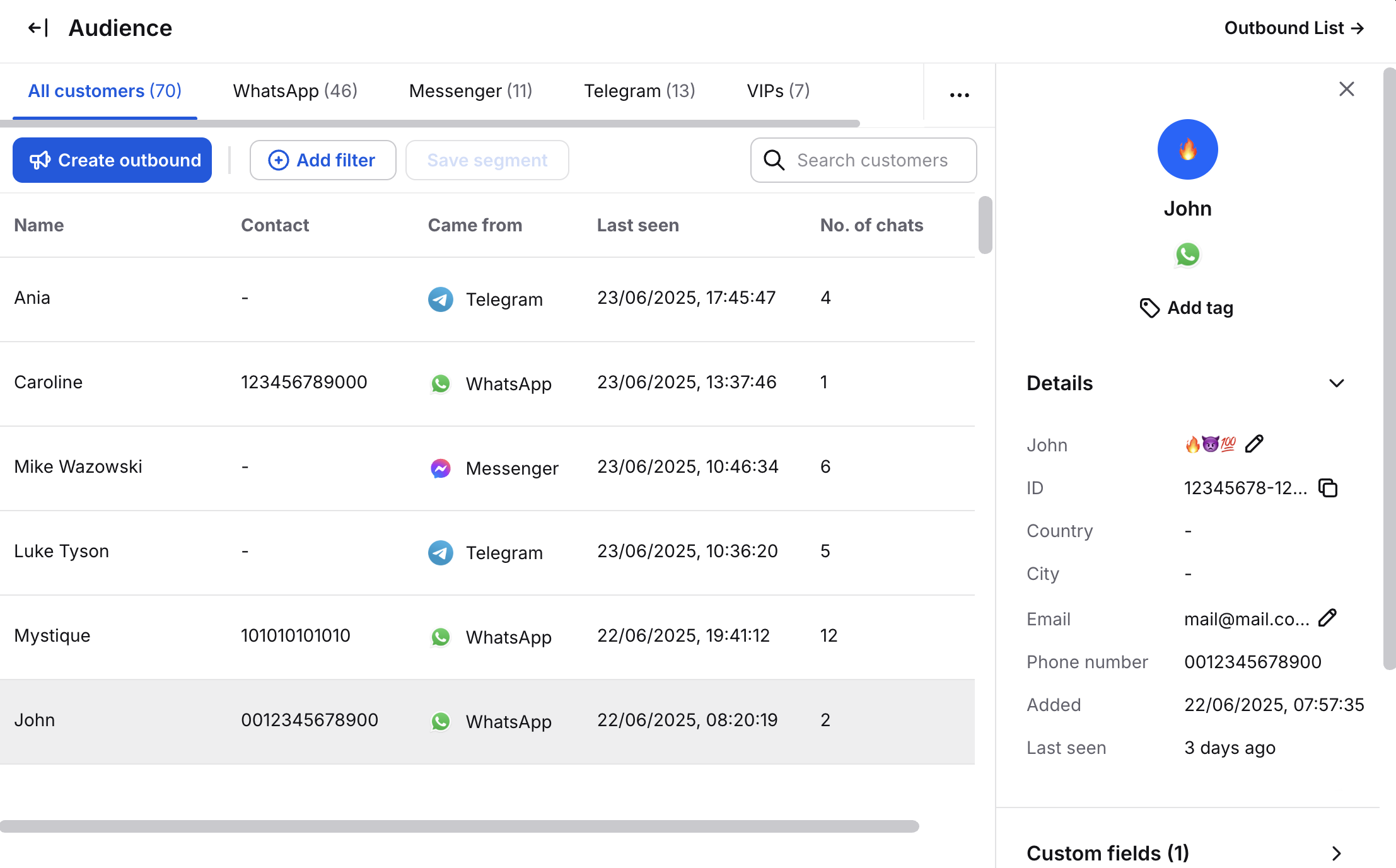Image resolution: width=1396 pixels, height=868 pixels.
Task: Expand the Custom fields (1) section
Action: (x=1336, y=854)
